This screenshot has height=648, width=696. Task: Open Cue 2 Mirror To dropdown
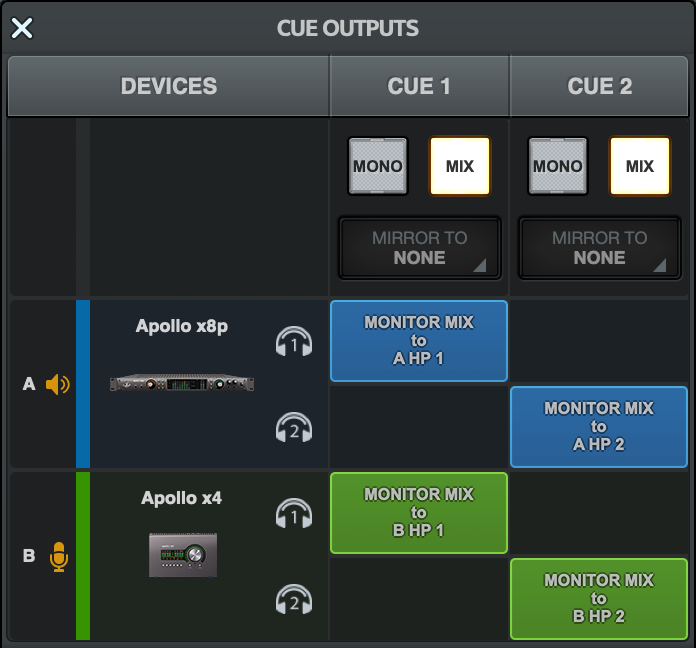(599, 248)
